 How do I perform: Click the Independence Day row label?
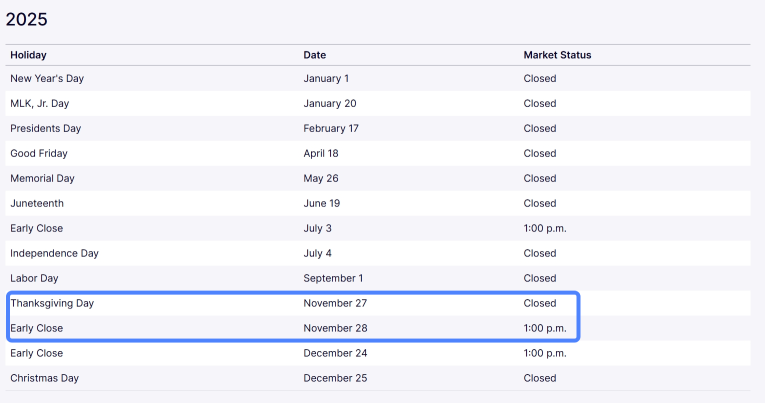(x=54, y=253)
